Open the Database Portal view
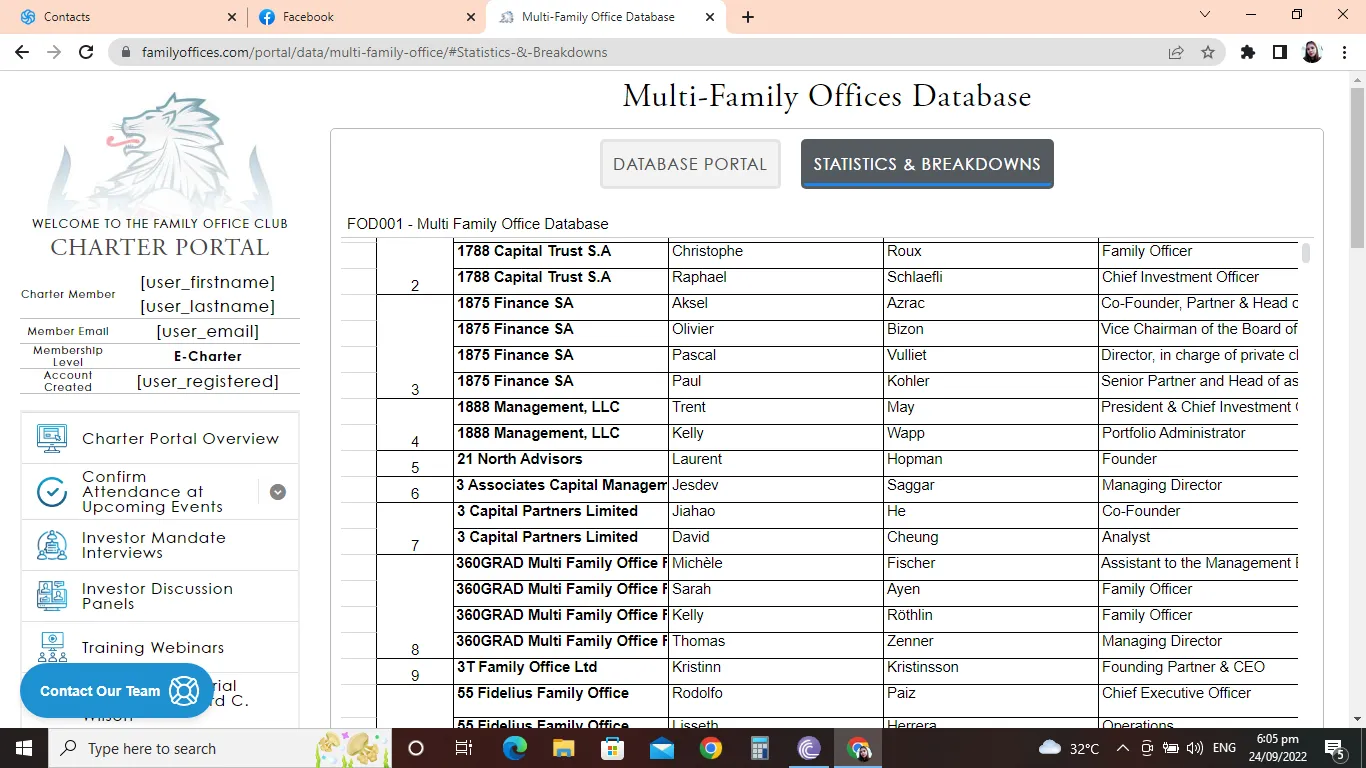 (690, 164)
